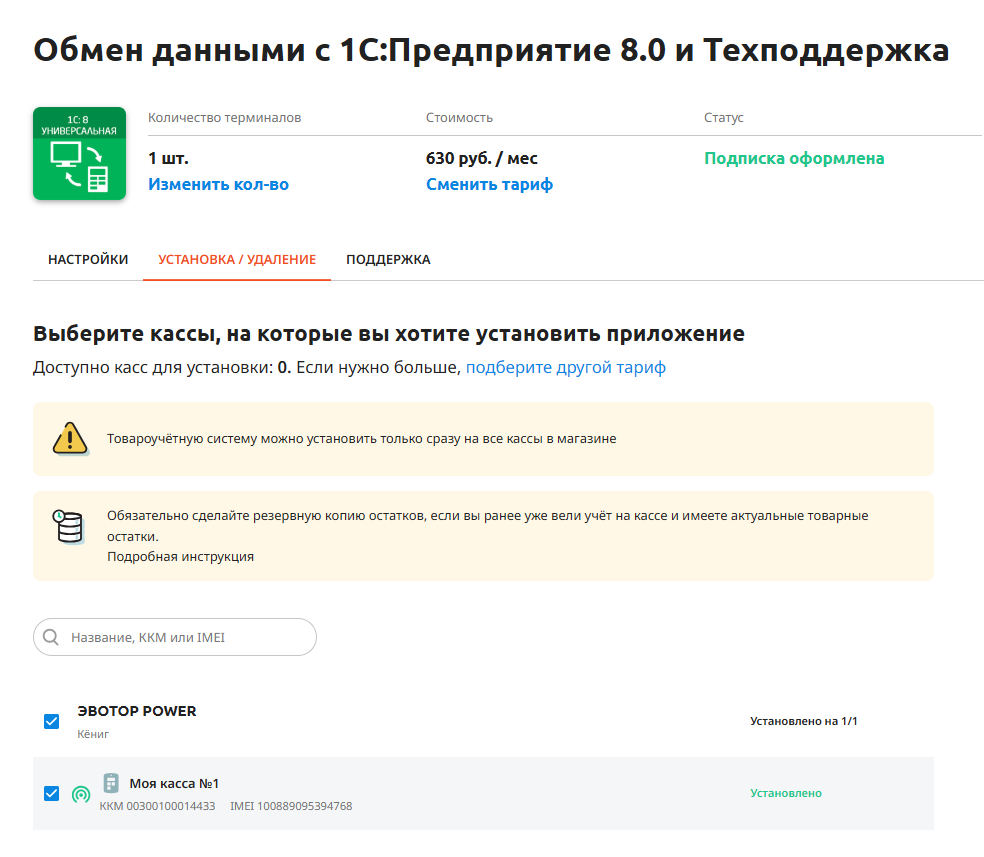Click the green Установлено status
The image size is (984, 857).
coord(786,794)
